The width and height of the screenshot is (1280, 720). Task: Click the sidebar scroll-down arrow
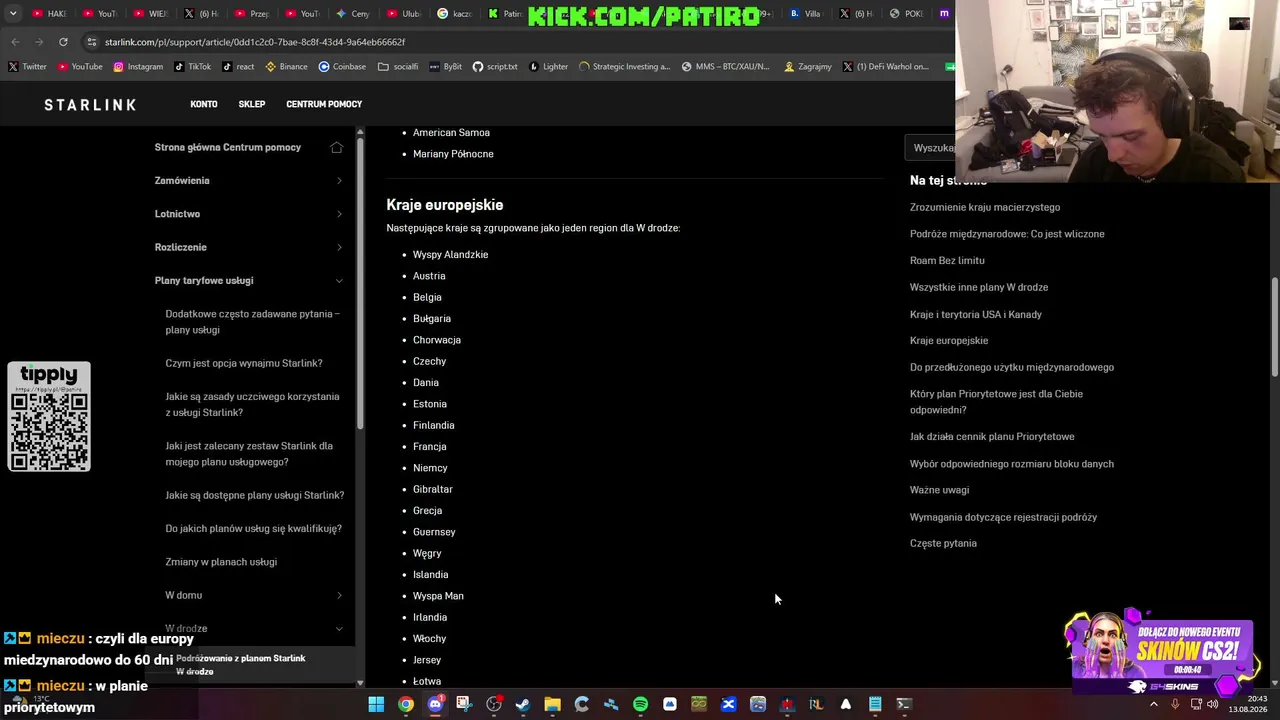point(360,683)
